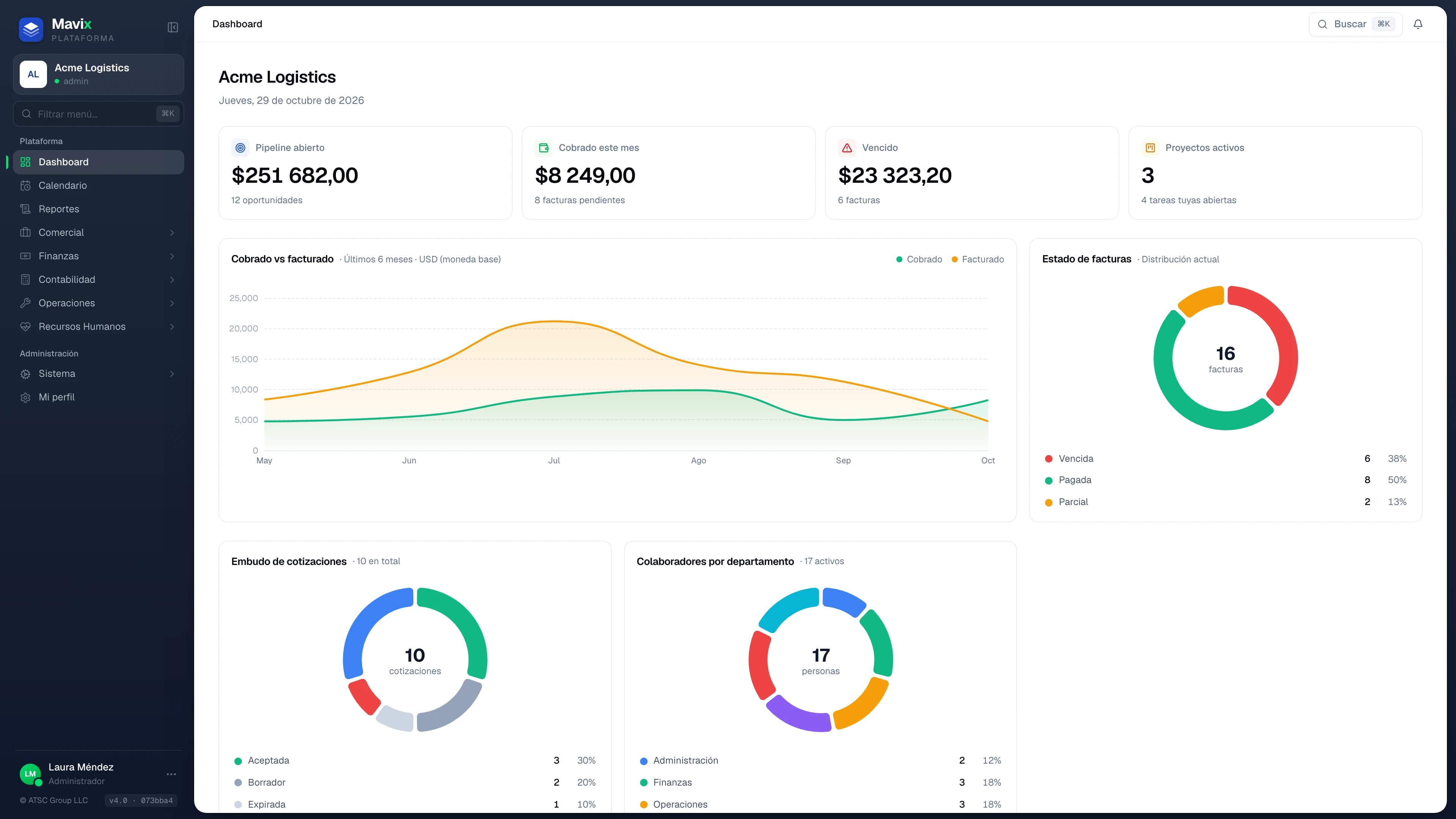The image size is (1456, 819).
Task: Click the Proyectos activos board icon
Action: (x=1150, y=147)
